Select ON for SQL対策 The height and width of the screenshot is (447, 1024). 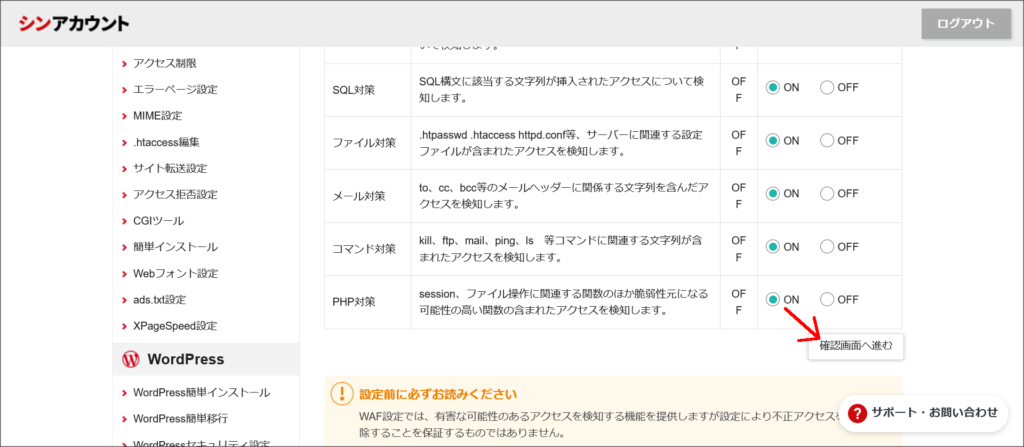click(x=773, y=88)
